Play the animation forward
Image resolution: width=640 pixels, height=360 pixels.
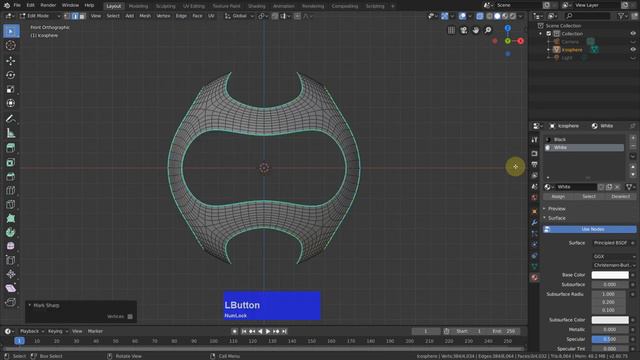(x=268, y=331)
